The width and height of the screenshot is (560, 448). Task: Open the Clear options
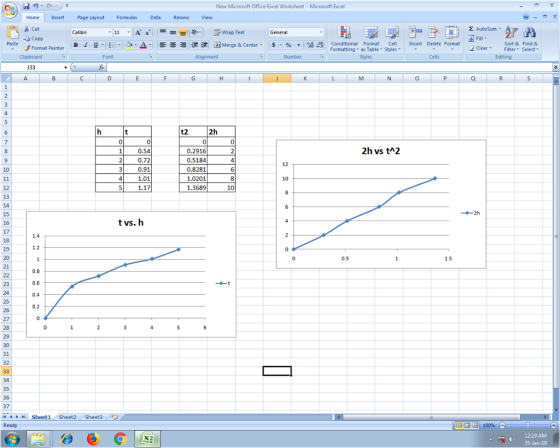click(x=480, y=48)
